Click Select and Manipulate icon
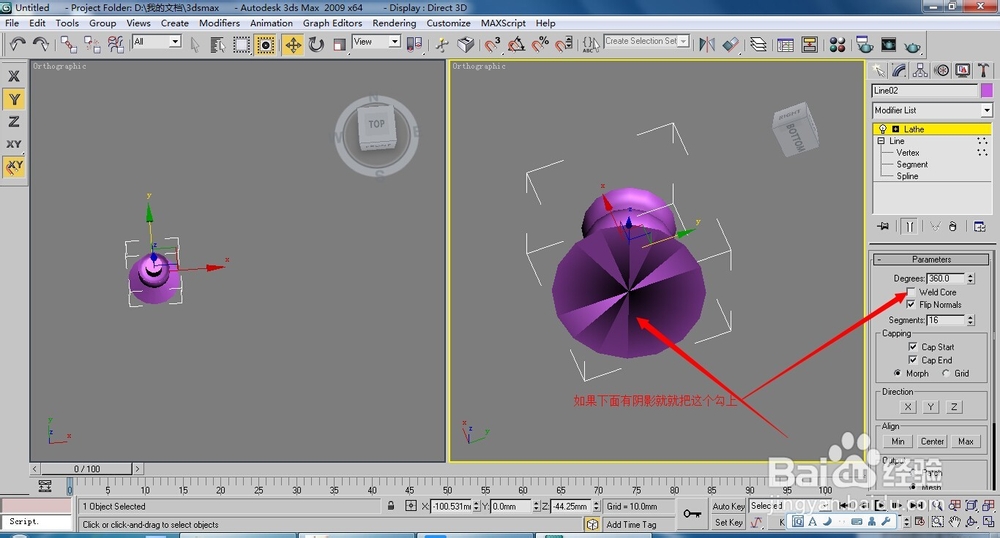Image resolution: width=1000 pixels, height=538 pixels. click(x=442, y=44)
